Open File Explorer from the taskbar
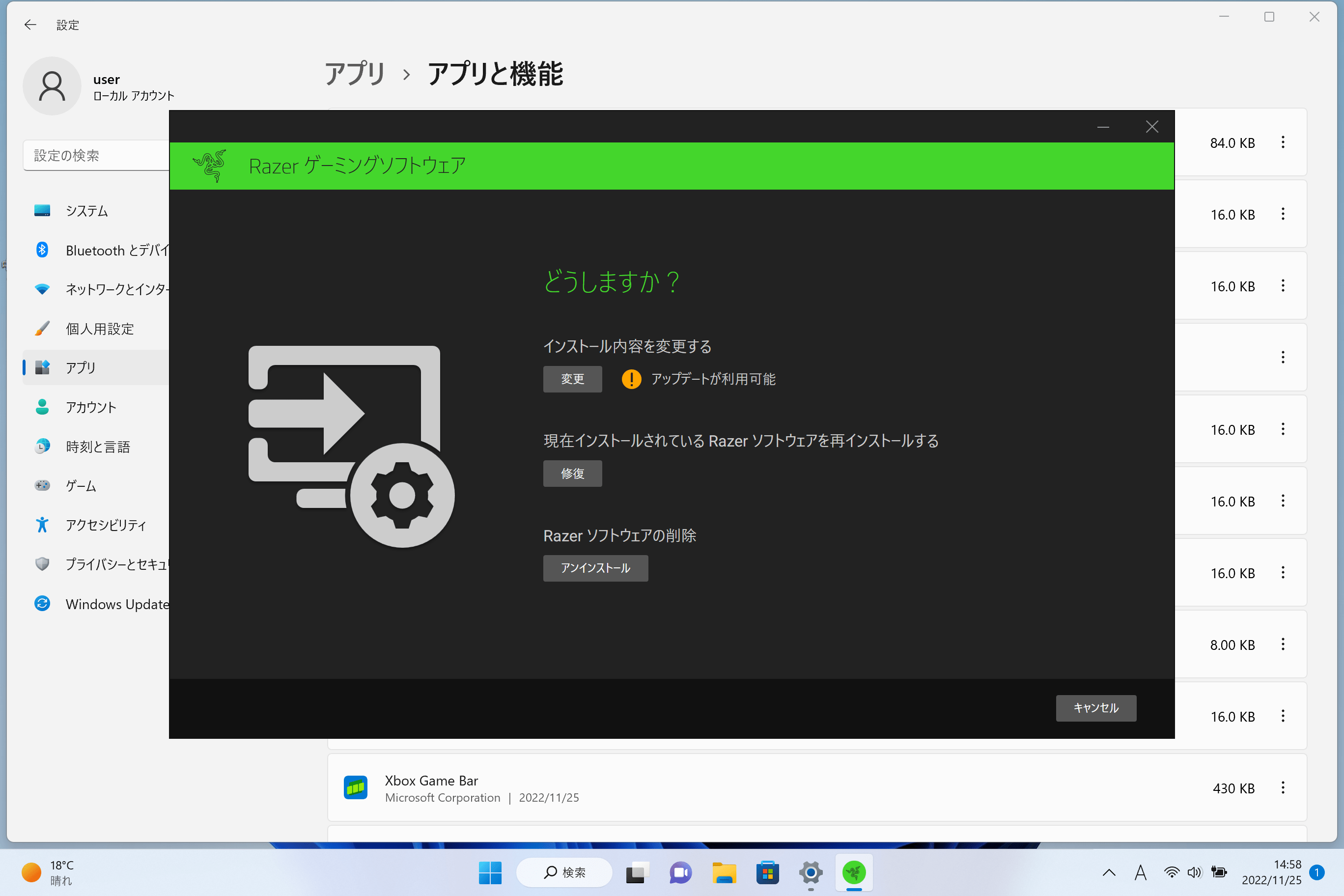The height and width of the screenshot is (896, 1344). click(724, 872)
